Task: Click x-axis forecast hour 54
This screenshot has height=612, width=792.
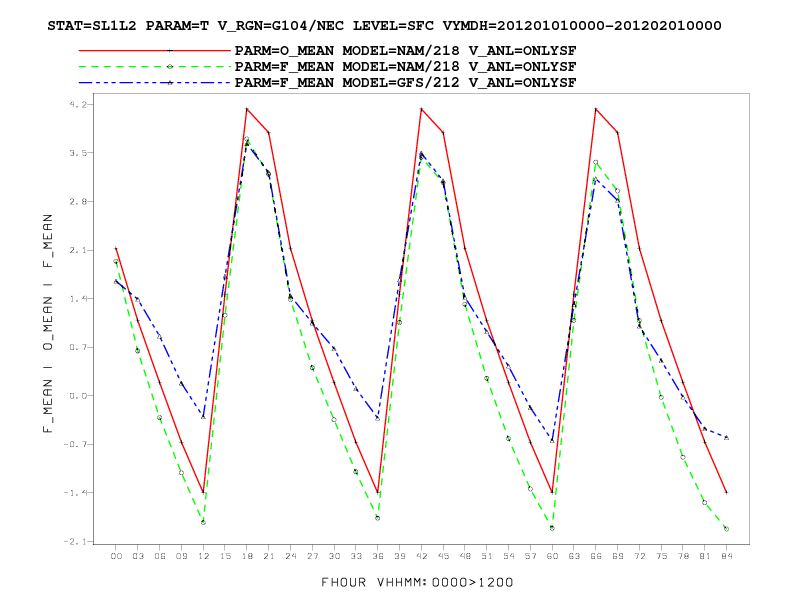Action: click(x=509, y=556)
